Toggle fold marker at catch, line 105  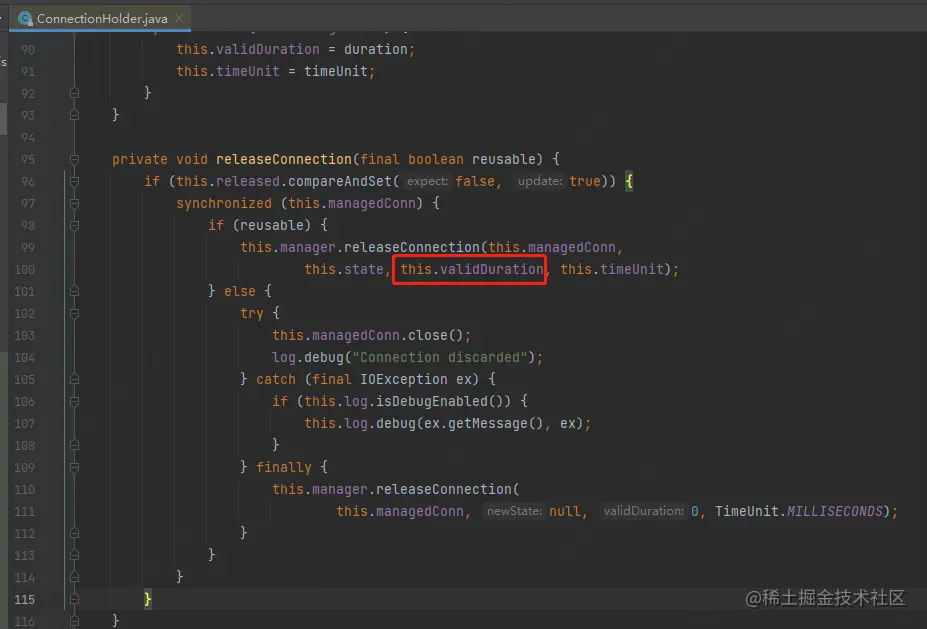pyautogui.click(x=74, y=380)
